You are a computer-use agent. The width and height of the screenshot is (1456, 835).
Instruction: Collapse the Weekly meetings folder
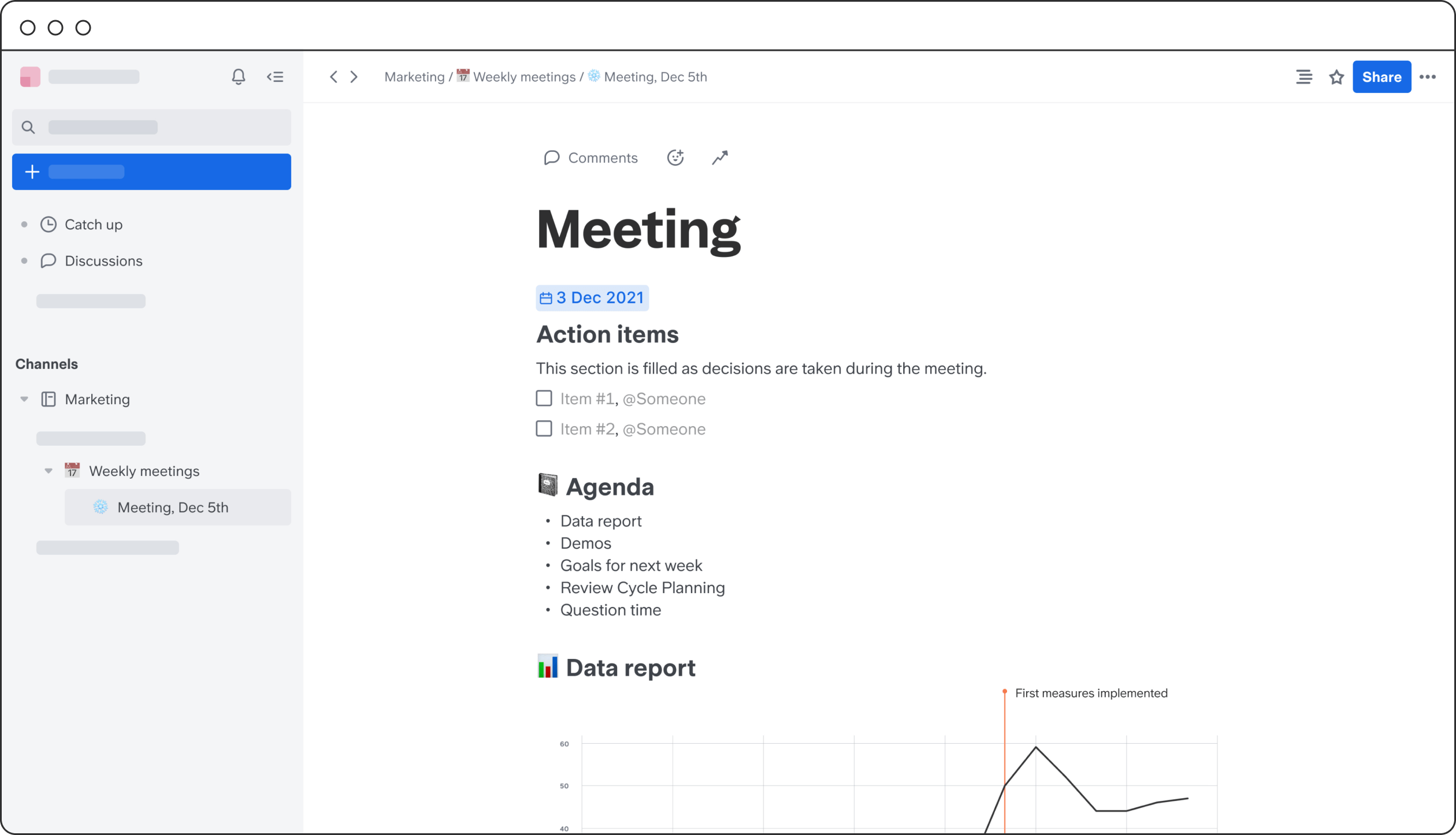49,471
